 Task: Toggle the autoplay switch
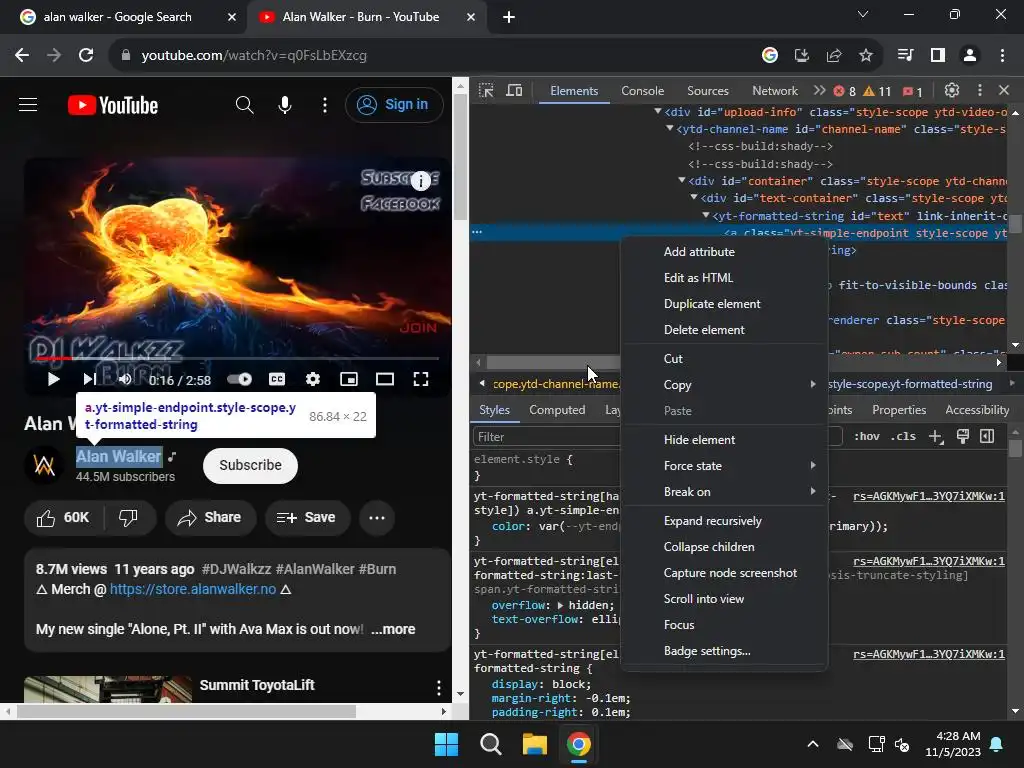(240, 379)
